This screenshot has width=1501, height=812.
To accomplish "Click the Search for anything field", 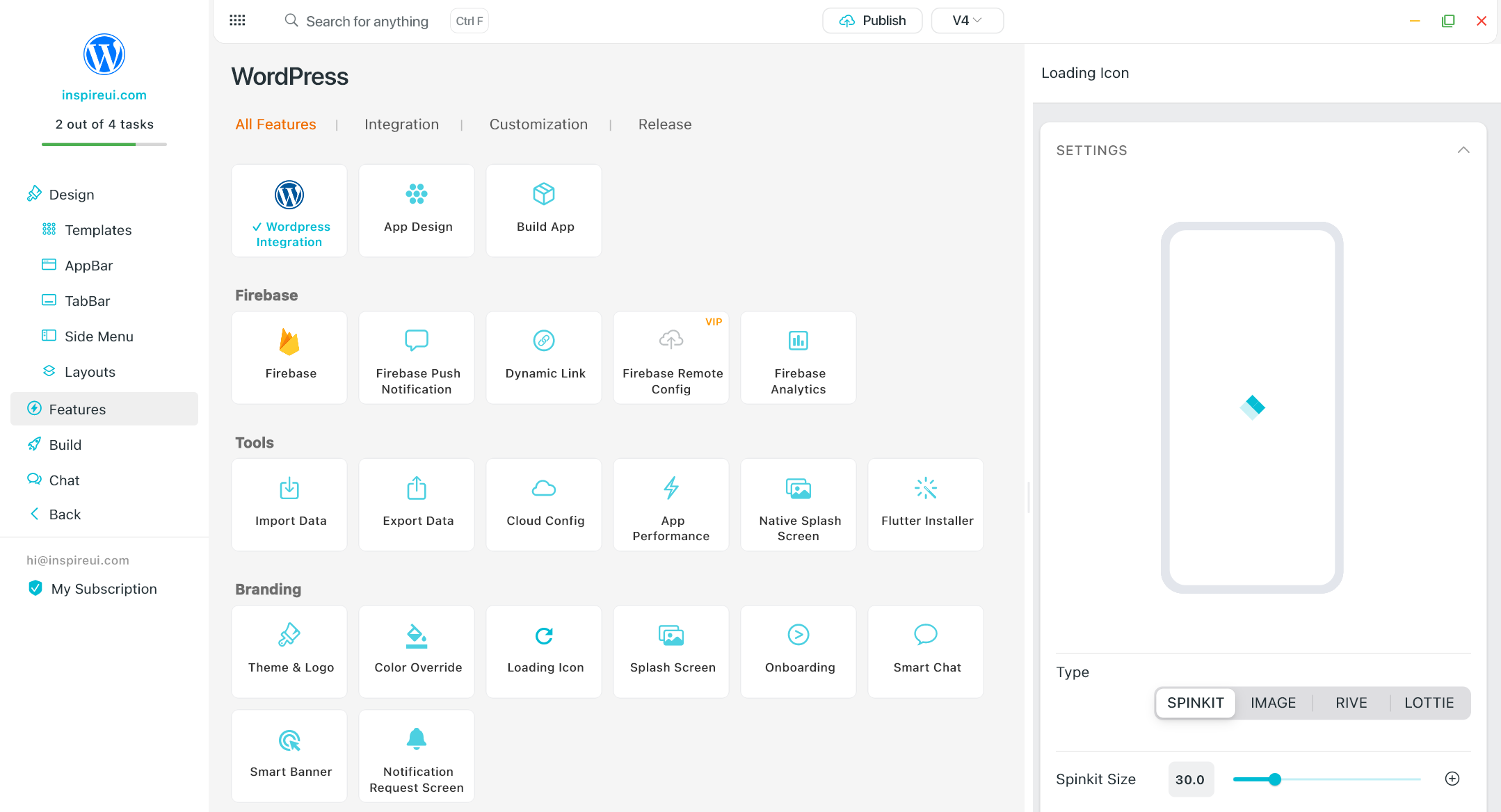I will click(367, 21).
